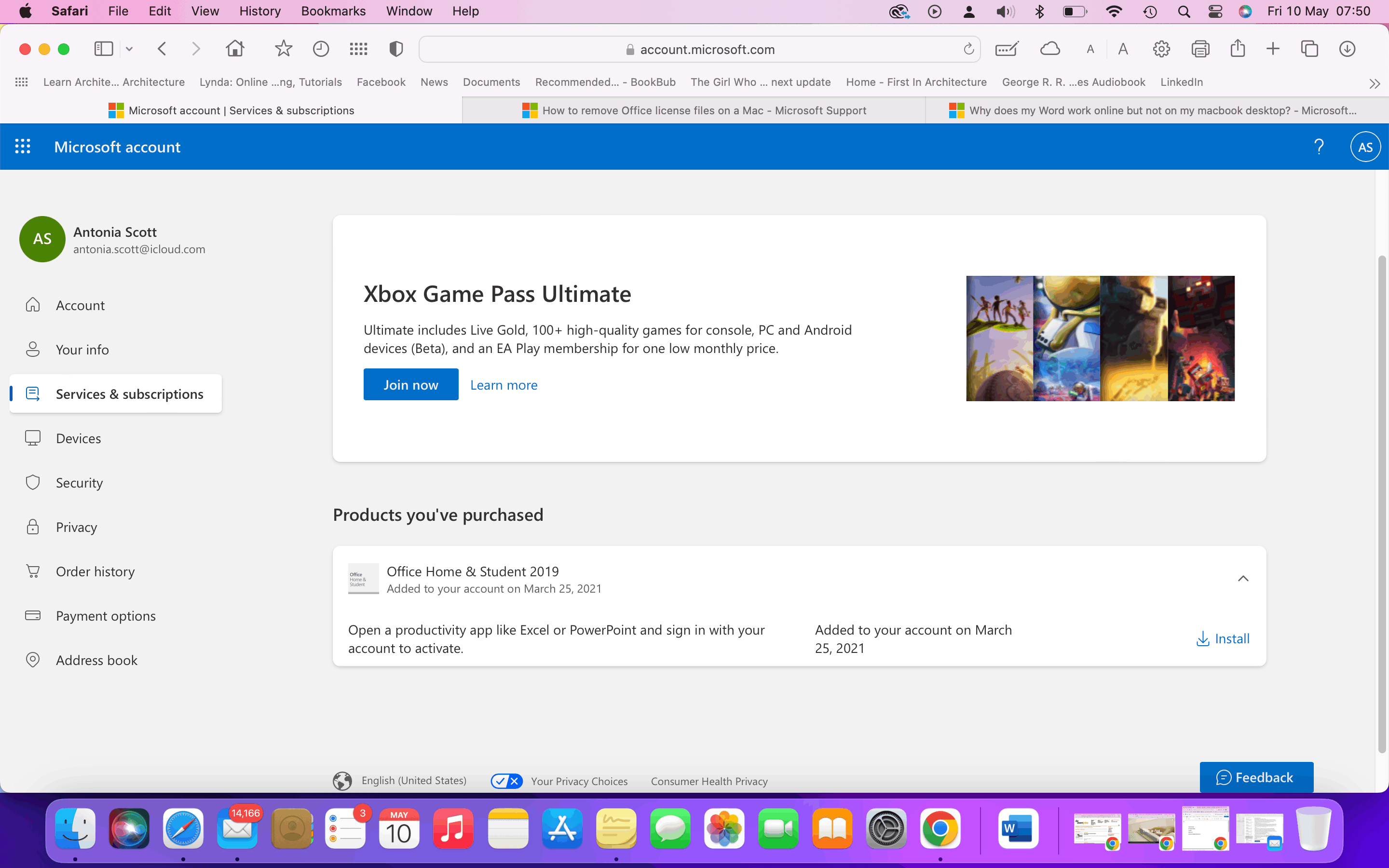1389x868 pixels.
Task: Open the sidebar tab group dropdown arrow
Action: pos(129,49)
